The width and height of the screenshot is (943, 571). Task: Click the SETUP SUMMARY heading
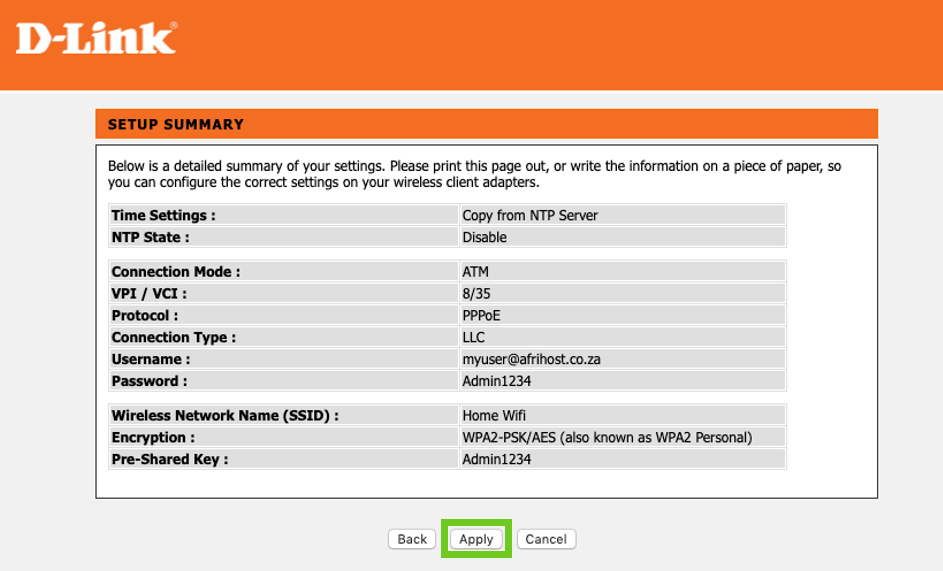[176, 125]
